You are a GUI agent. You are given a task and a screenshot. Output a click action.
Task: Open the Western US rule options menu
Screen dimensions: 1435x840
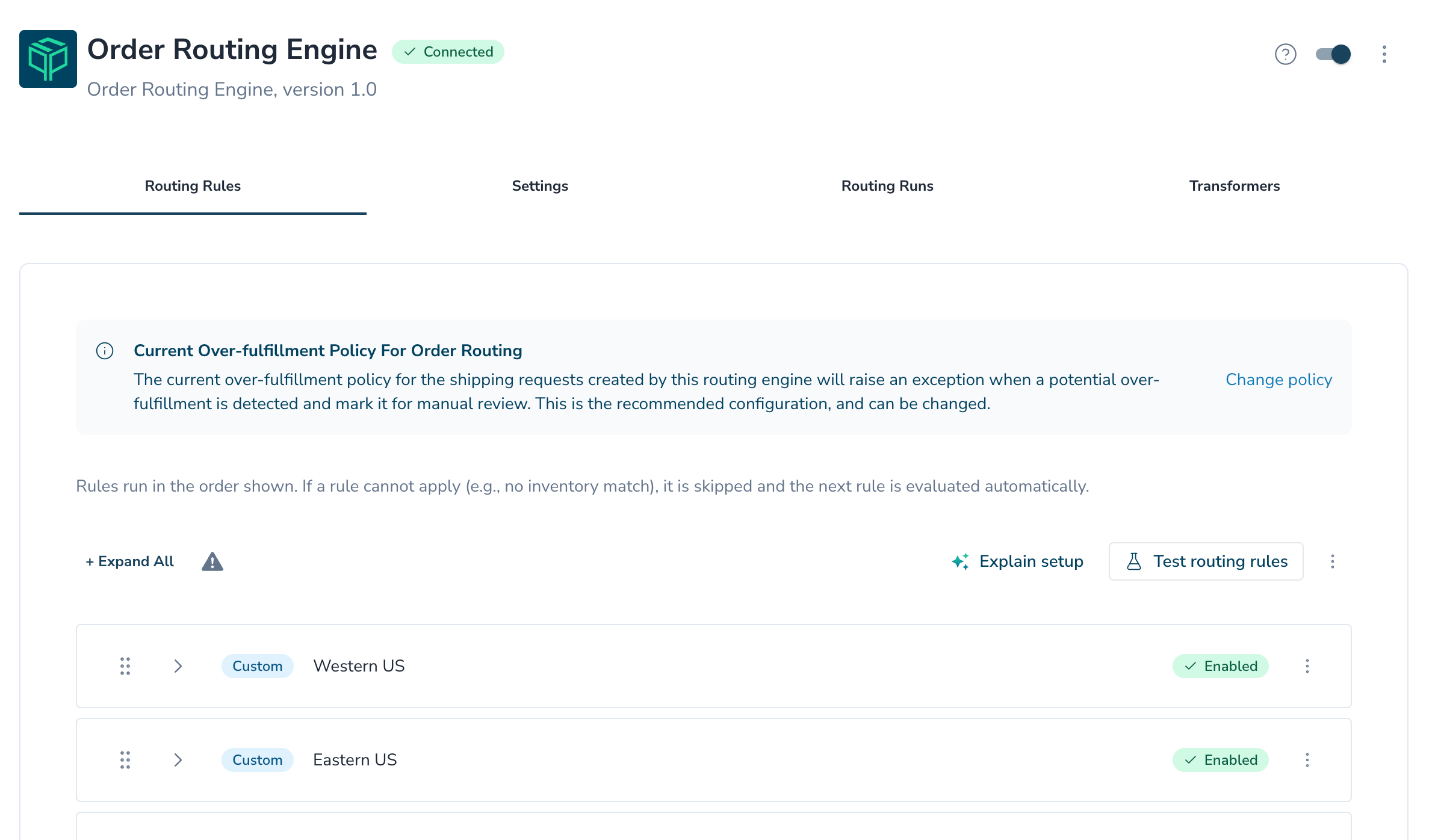[1307, 666]
